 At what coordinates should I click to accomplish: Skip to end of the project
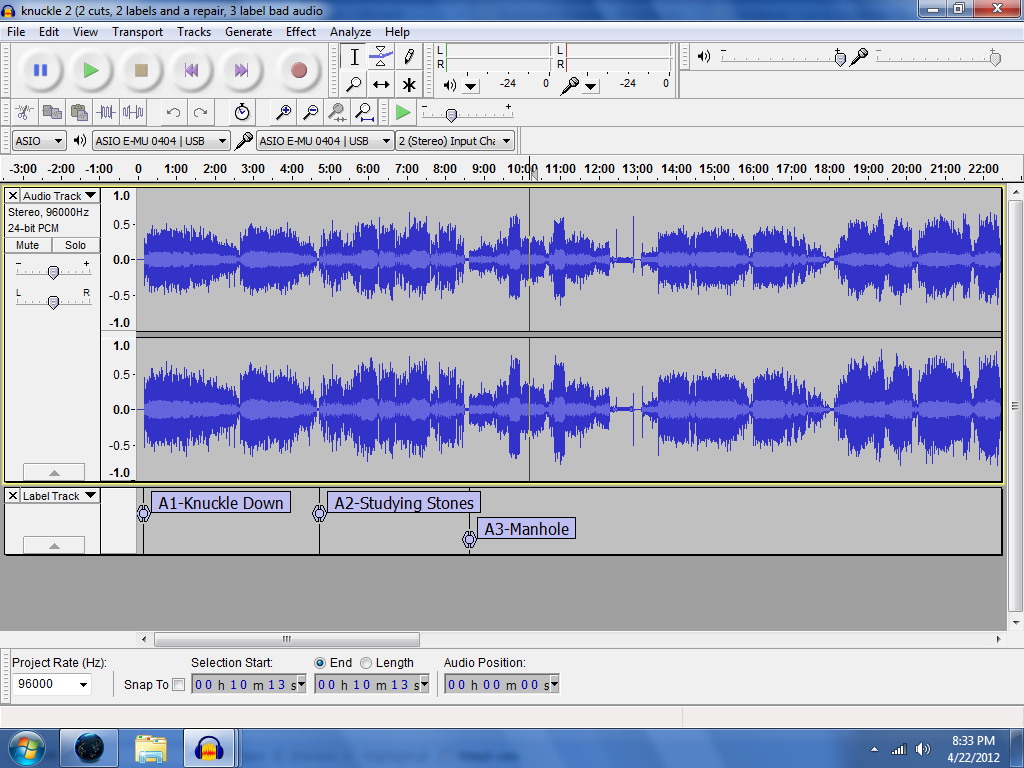coord(242,70)
